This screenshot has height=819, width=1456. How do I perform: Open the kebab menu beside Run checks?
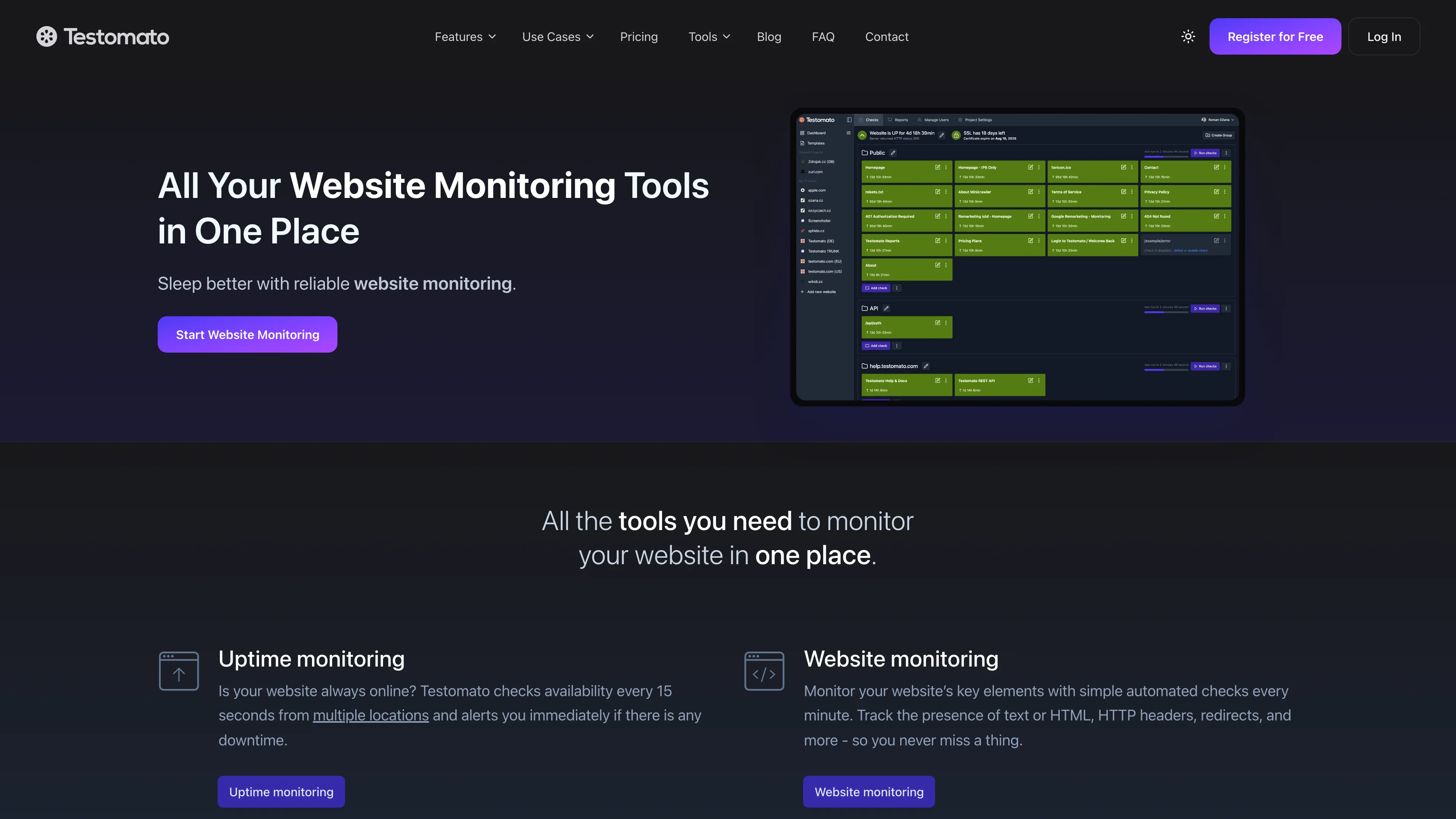point(1227,153)
